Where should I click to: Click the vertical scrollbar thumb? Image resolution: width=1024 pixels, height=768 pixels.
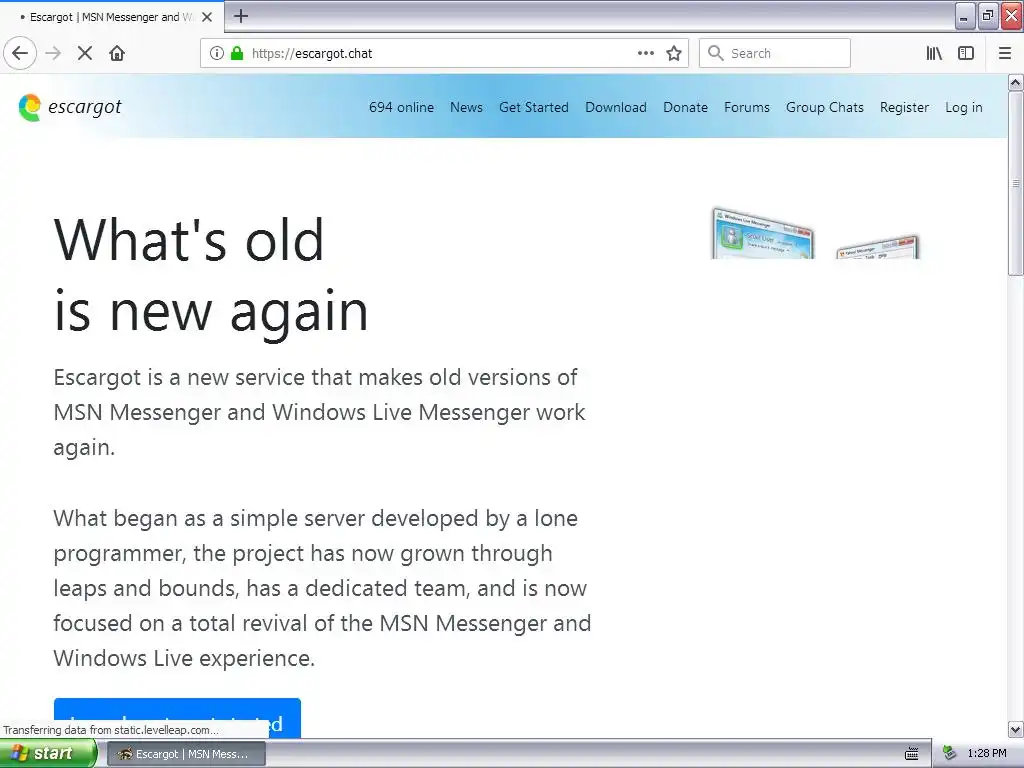pyautogui.click(x=1015, y=184)
